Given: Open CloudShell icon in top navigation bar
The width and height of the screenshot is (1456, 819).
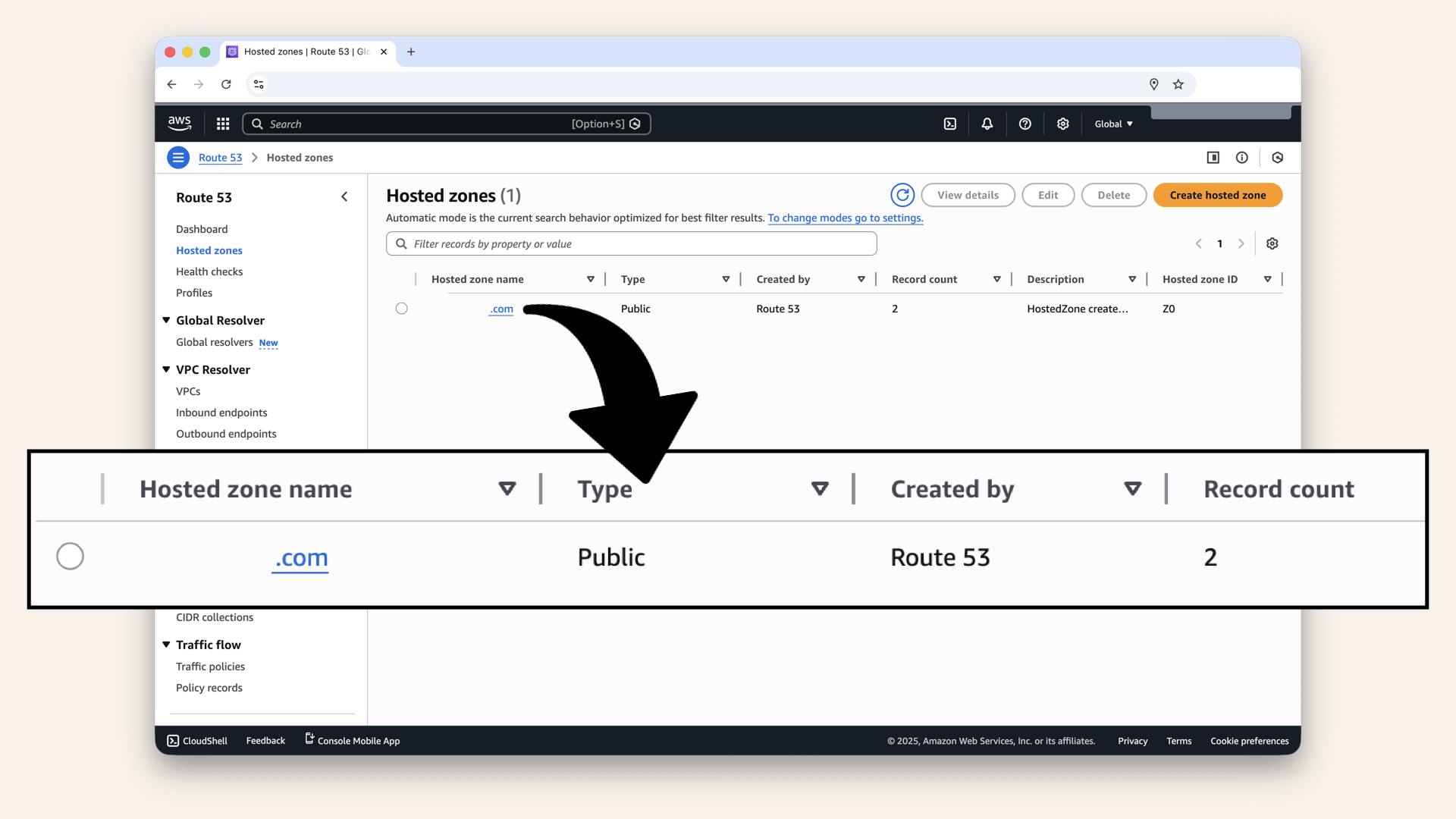Looking at the screenshot, I should coord(950,124).
